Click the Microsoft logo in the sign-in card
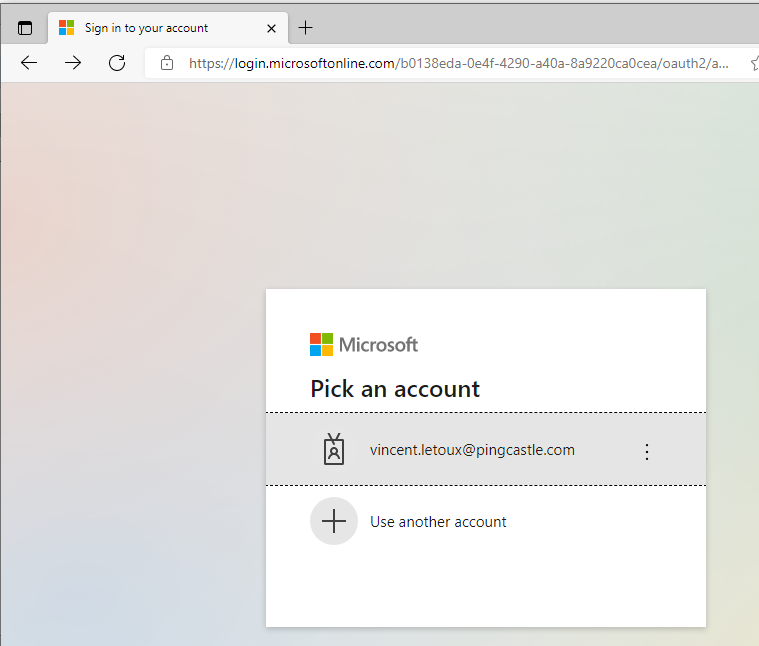Image resolution: width=759 pixels, height=646 pixels. [x=321, y=345]
